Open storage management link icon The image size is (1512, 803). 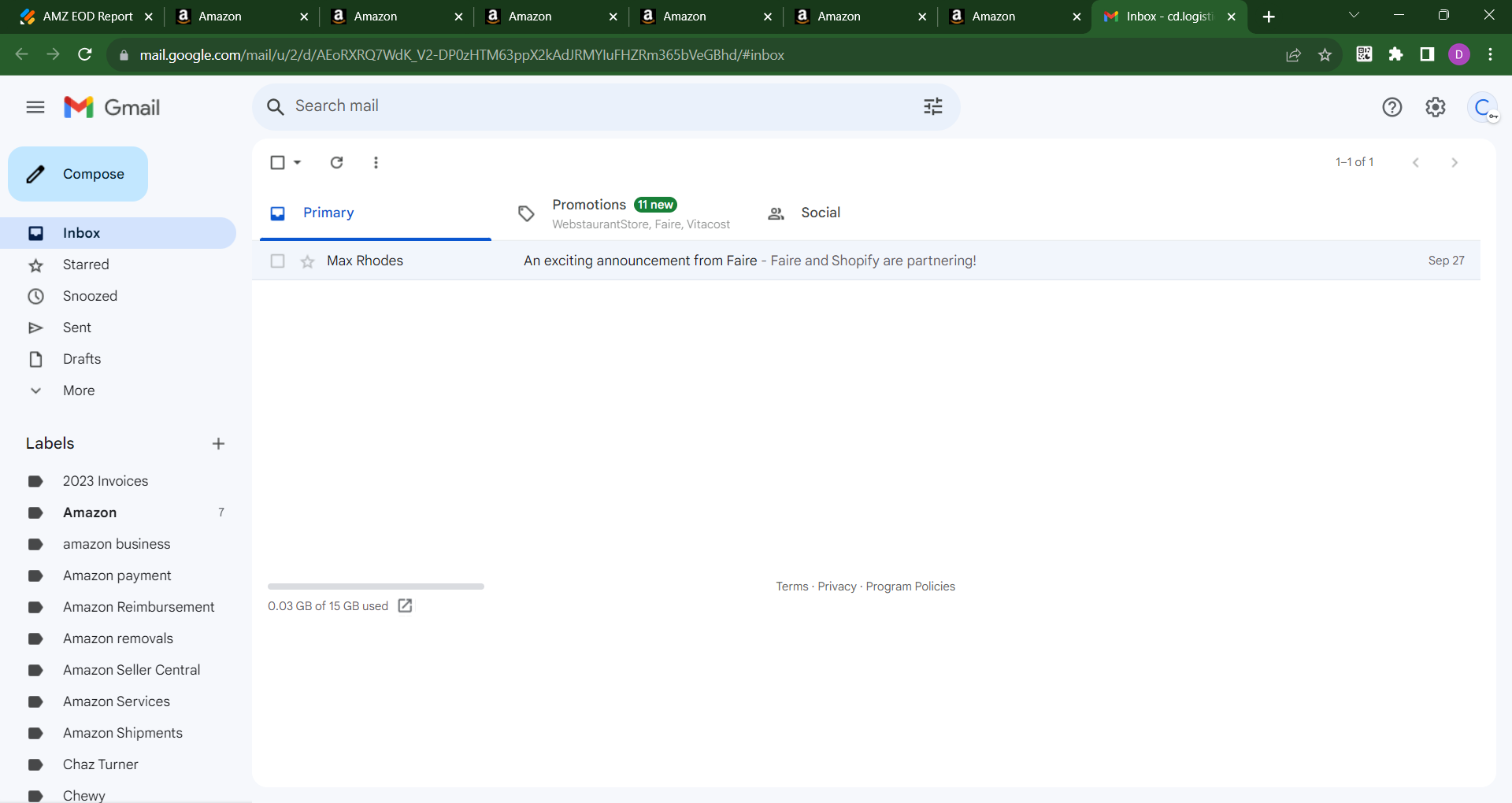click(405, 605)
